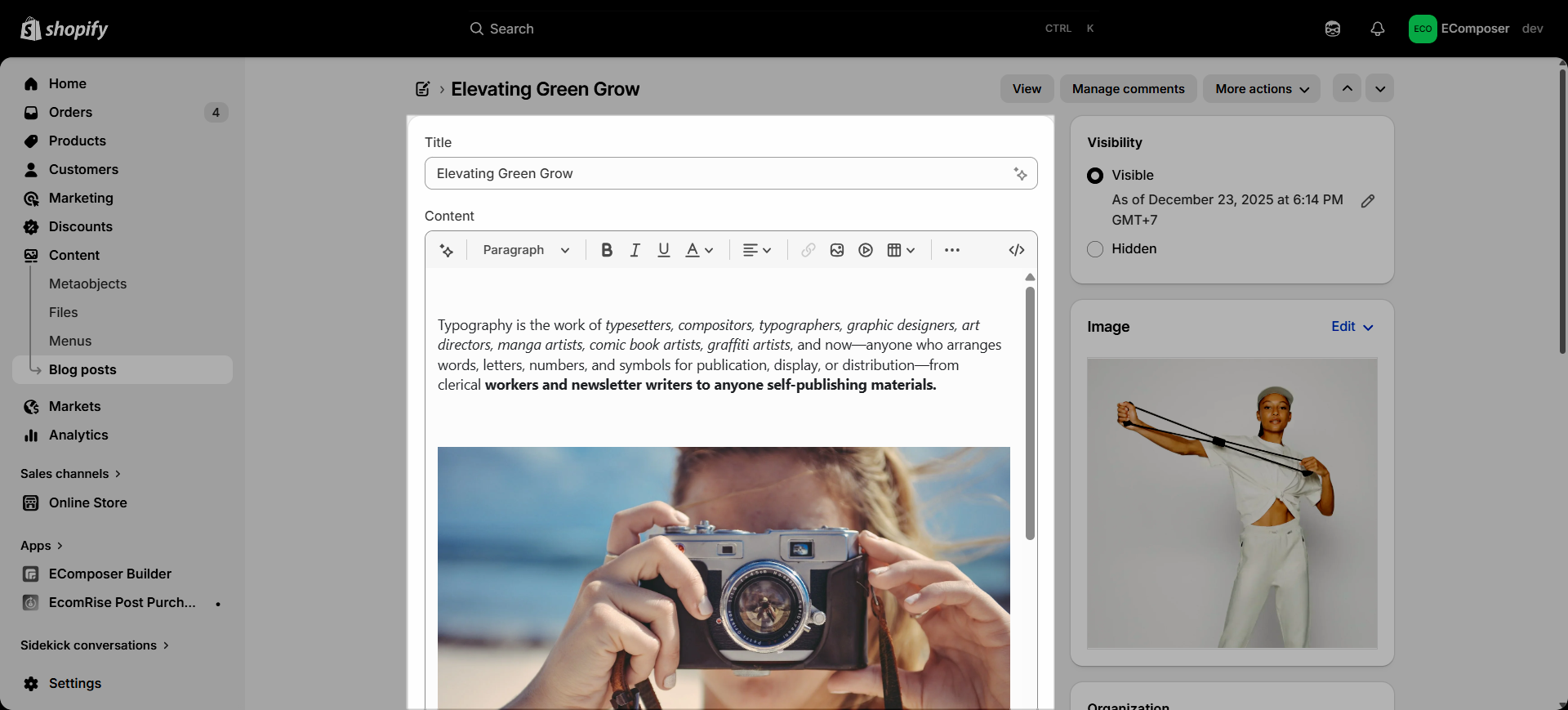
Task: Switch to HTML code view
Action: pos(1017,250)
